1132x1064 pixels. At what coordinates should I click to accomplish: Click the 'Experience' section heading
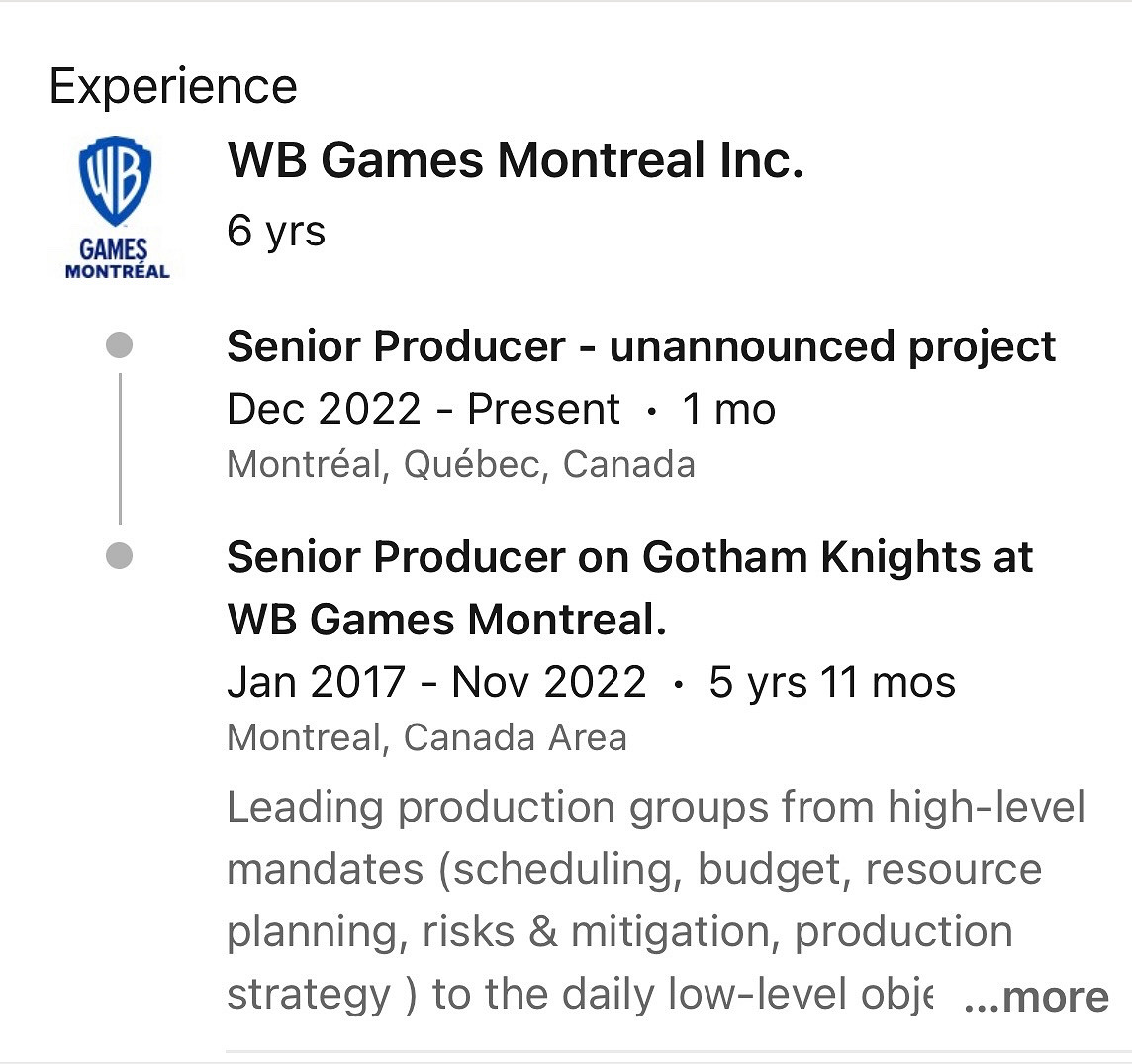[x=173, y=86]
